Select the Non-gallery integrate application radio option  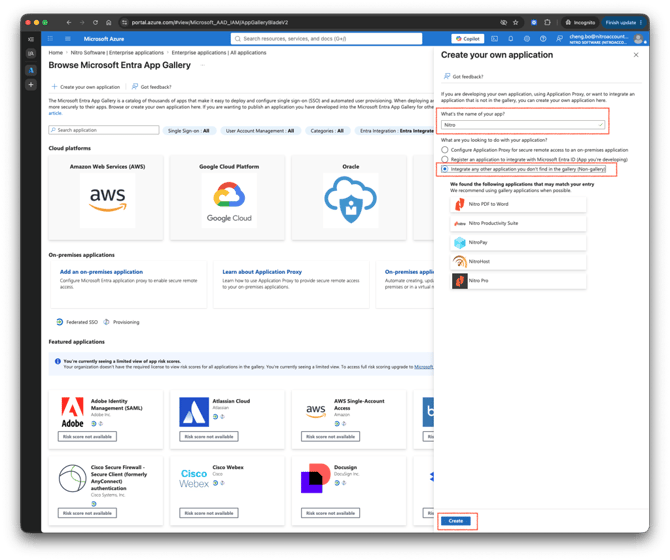(445, 169)
